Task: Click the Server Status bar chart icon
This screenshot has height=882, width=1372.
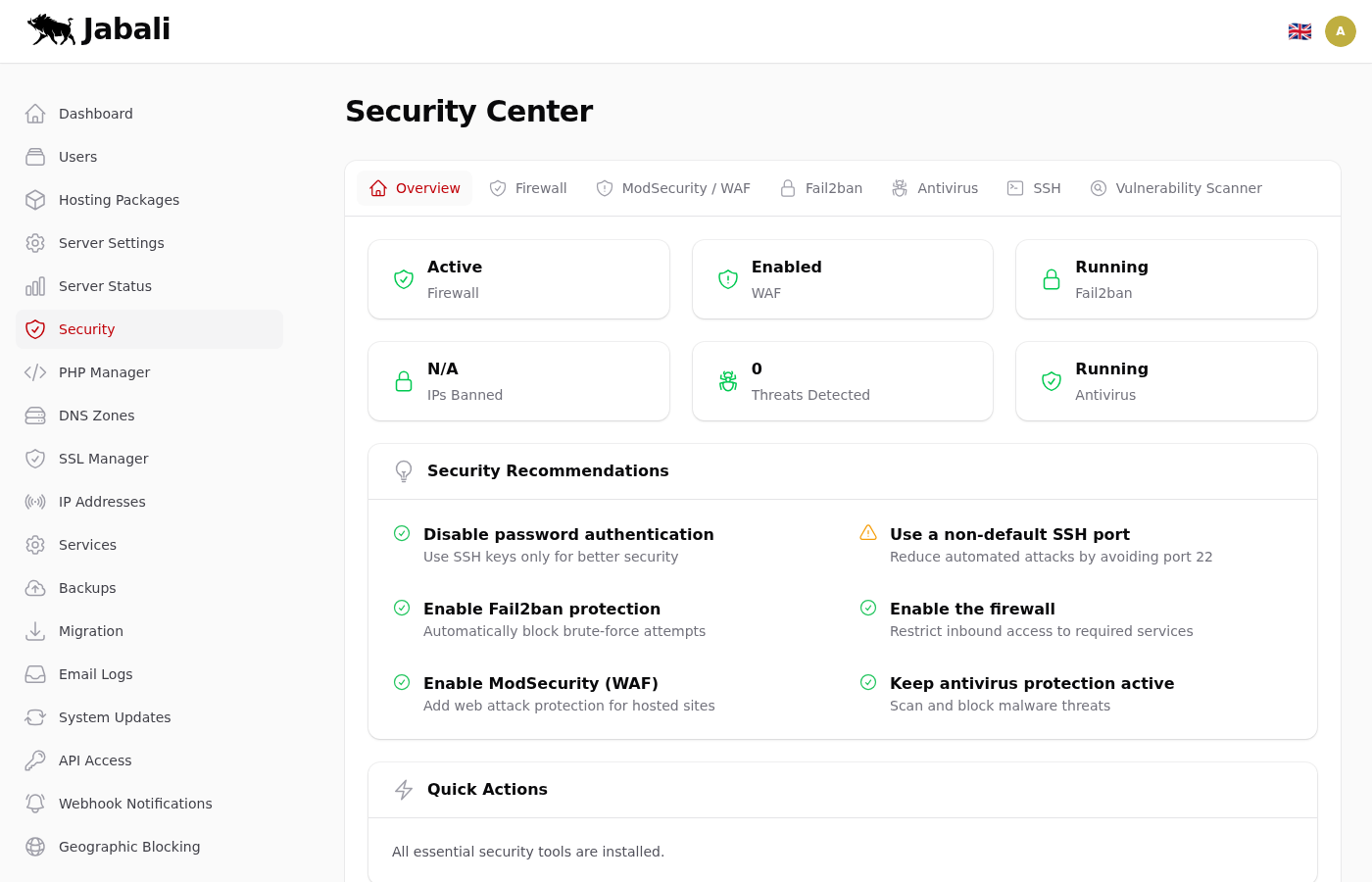Action: coord(35,286)
